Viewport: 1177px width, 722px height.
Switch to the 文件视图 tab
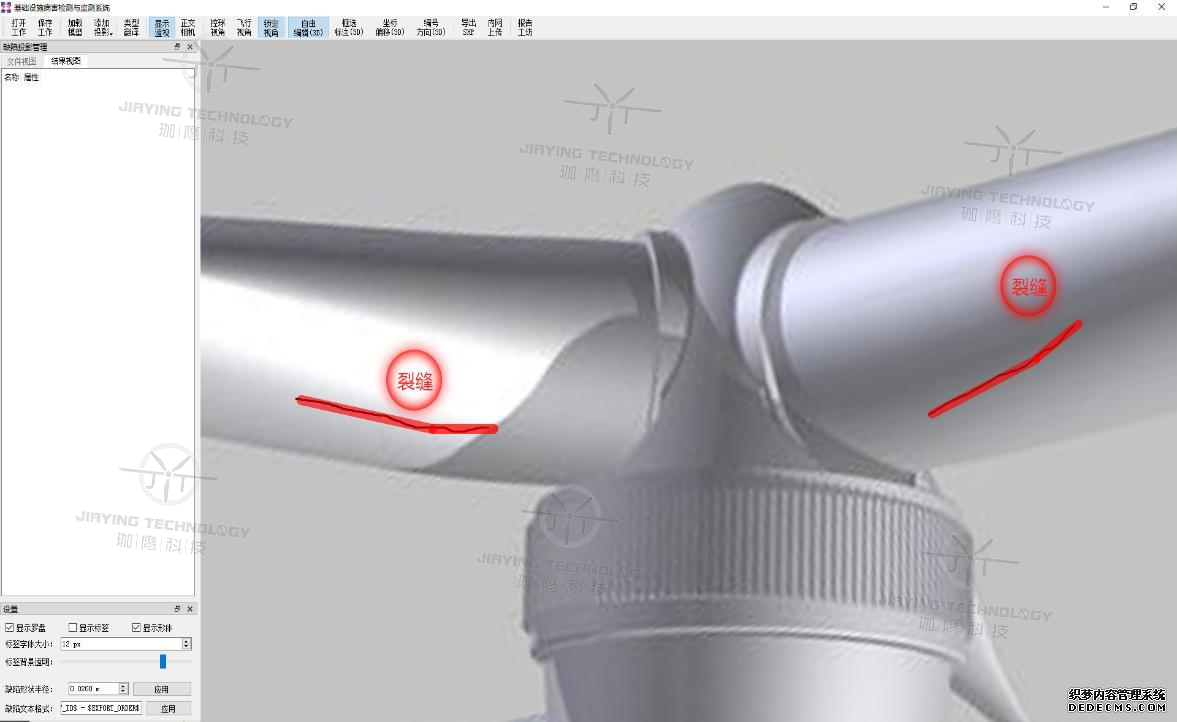click(22, 61)
